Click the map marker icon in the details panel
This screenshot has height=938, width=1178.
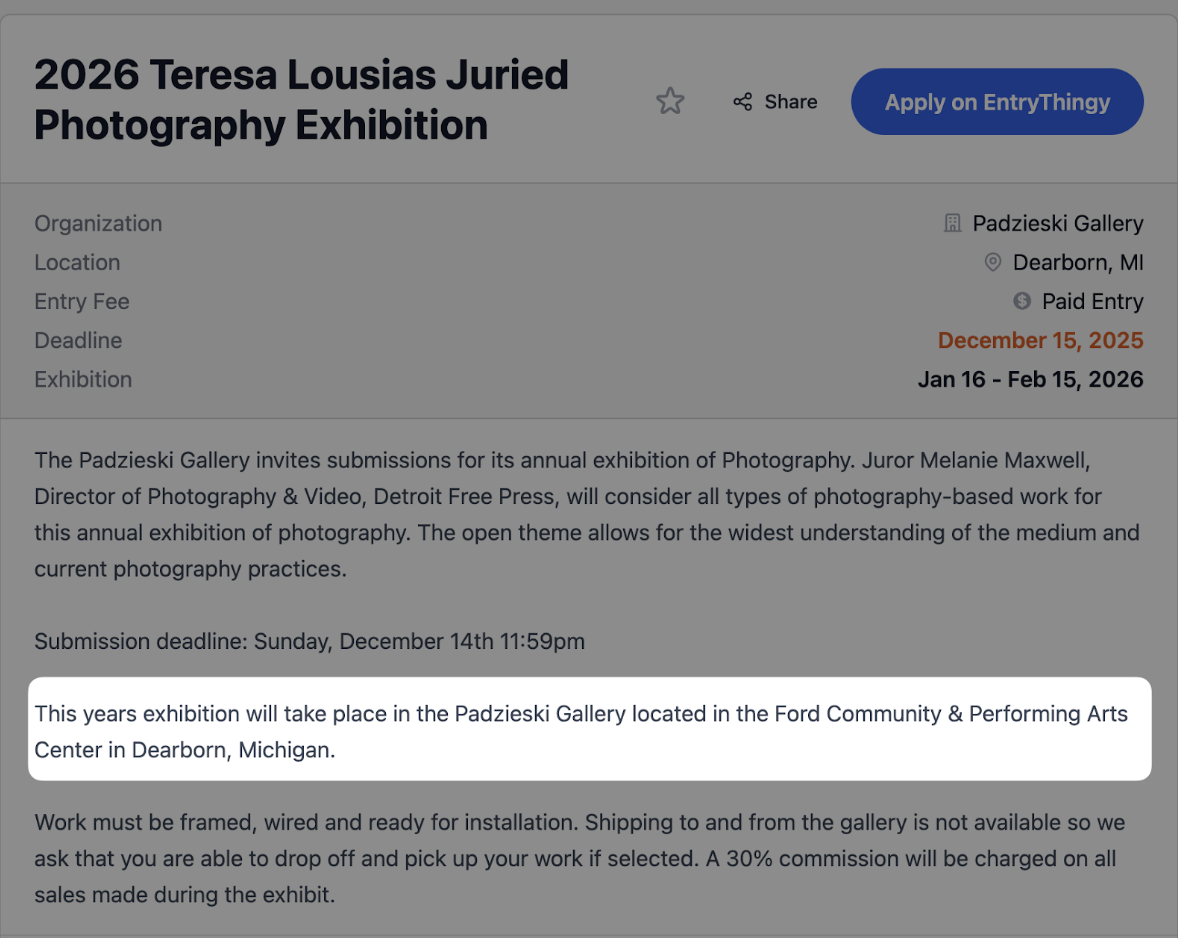[992, 262]
